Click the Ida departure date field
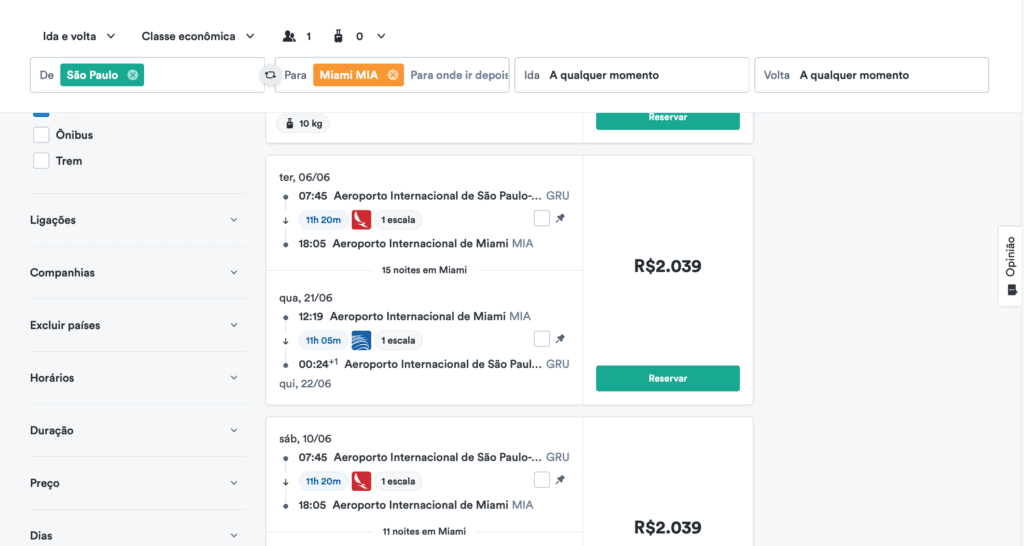This screenshot has width=1024, height=546. click(632, 75)
